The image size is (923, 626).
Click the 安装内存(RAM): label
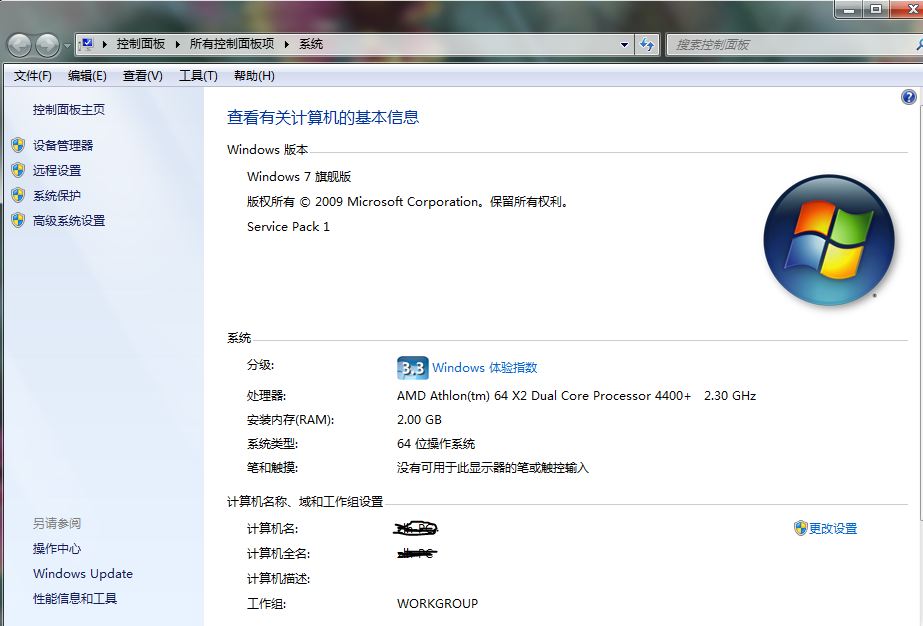[291, 420]
